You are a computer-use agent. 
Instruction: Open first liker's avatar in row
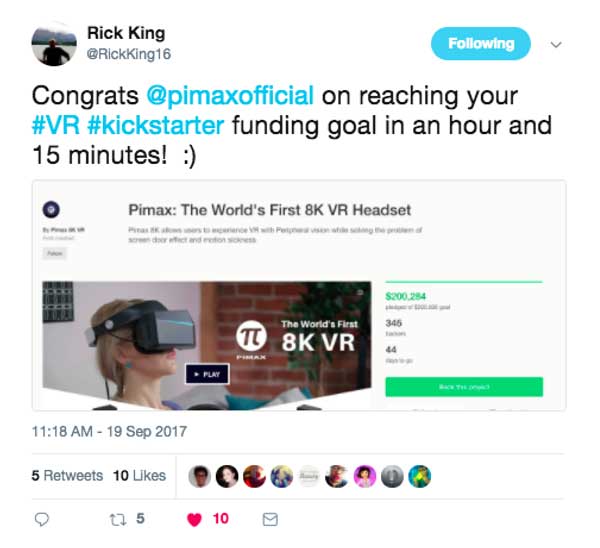[x=199, y=476]
